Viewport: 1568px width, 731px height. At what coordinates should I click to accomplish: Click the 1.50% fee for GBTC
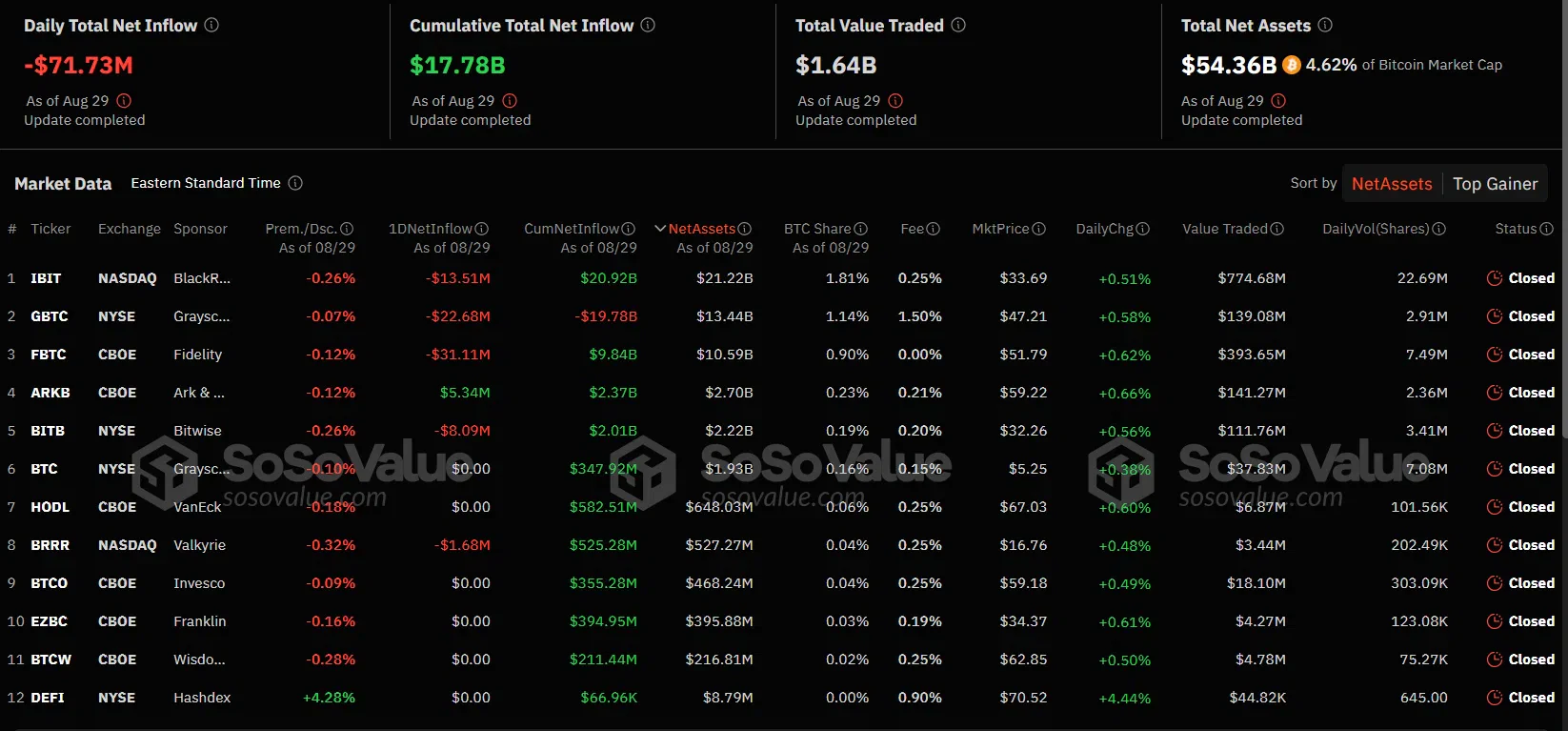919,316
